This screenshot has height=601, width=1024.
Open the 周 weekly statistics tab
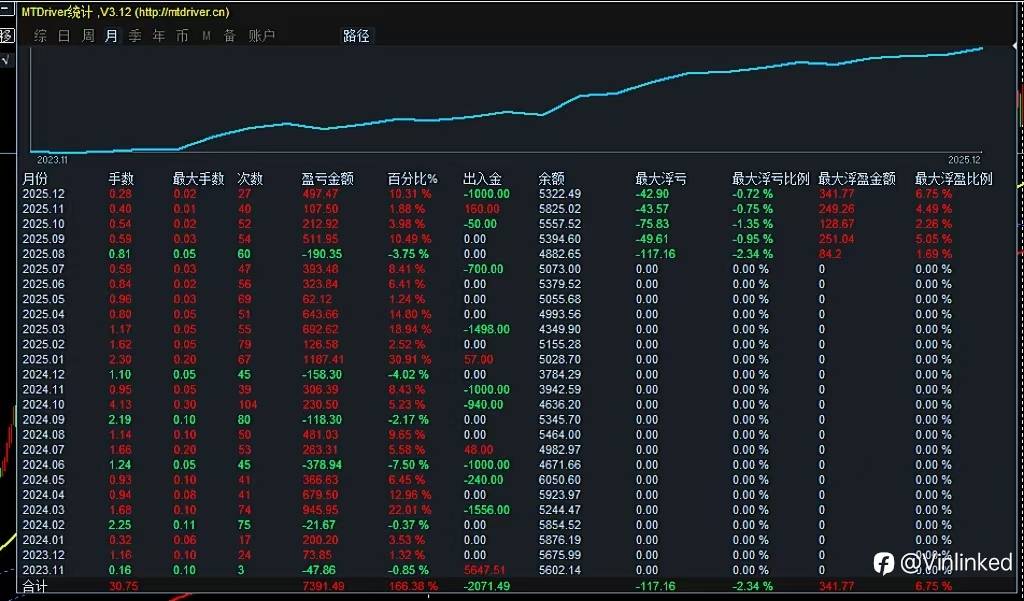(88, 36)
